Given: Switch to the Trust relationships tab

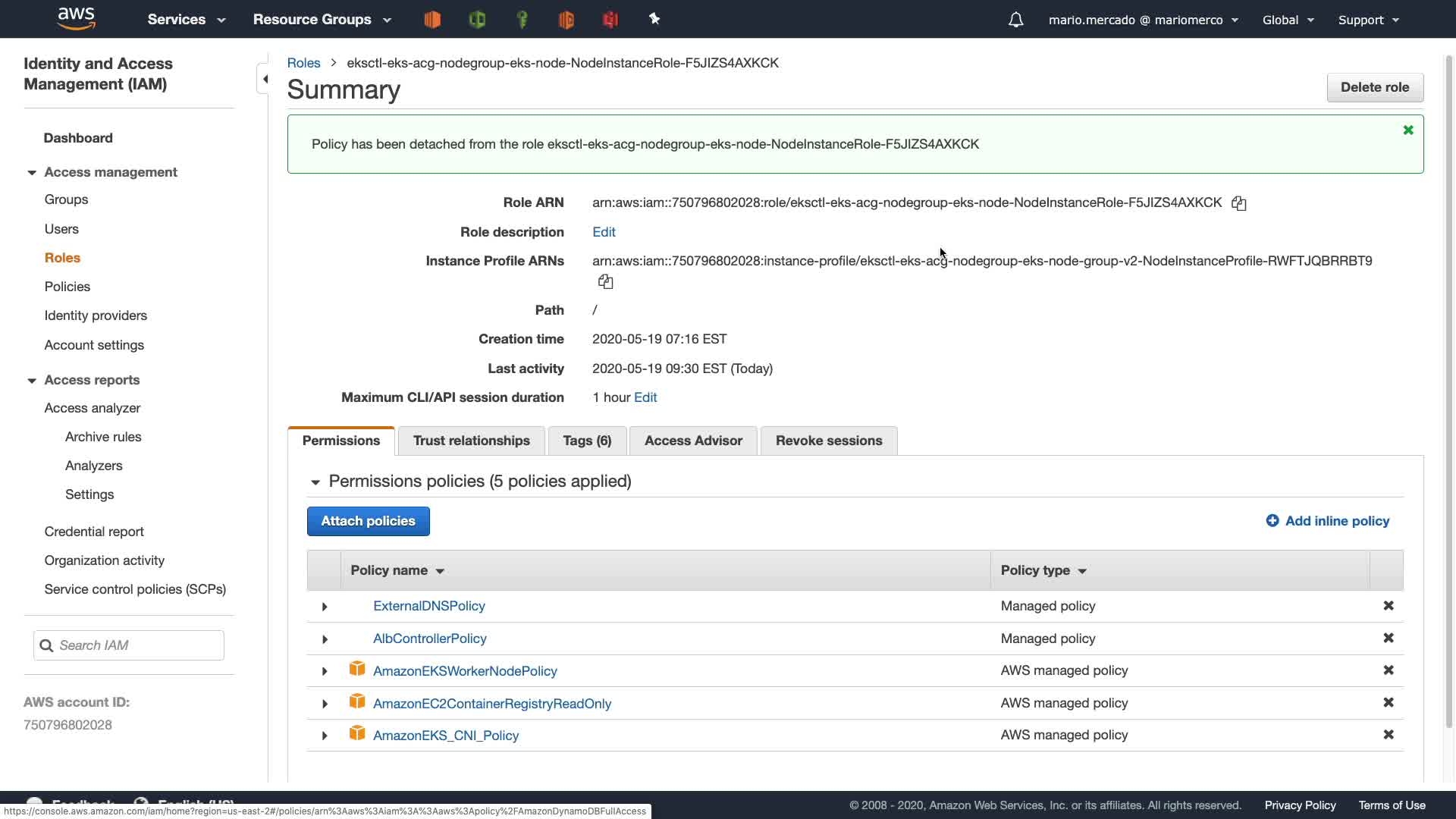Looking at the screenshot, I should pyautogui.click(x=471, y=441).
